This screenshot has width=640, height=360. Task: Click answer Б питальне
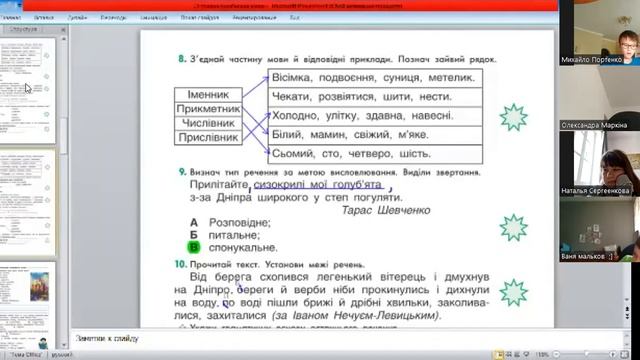[225, 235]
